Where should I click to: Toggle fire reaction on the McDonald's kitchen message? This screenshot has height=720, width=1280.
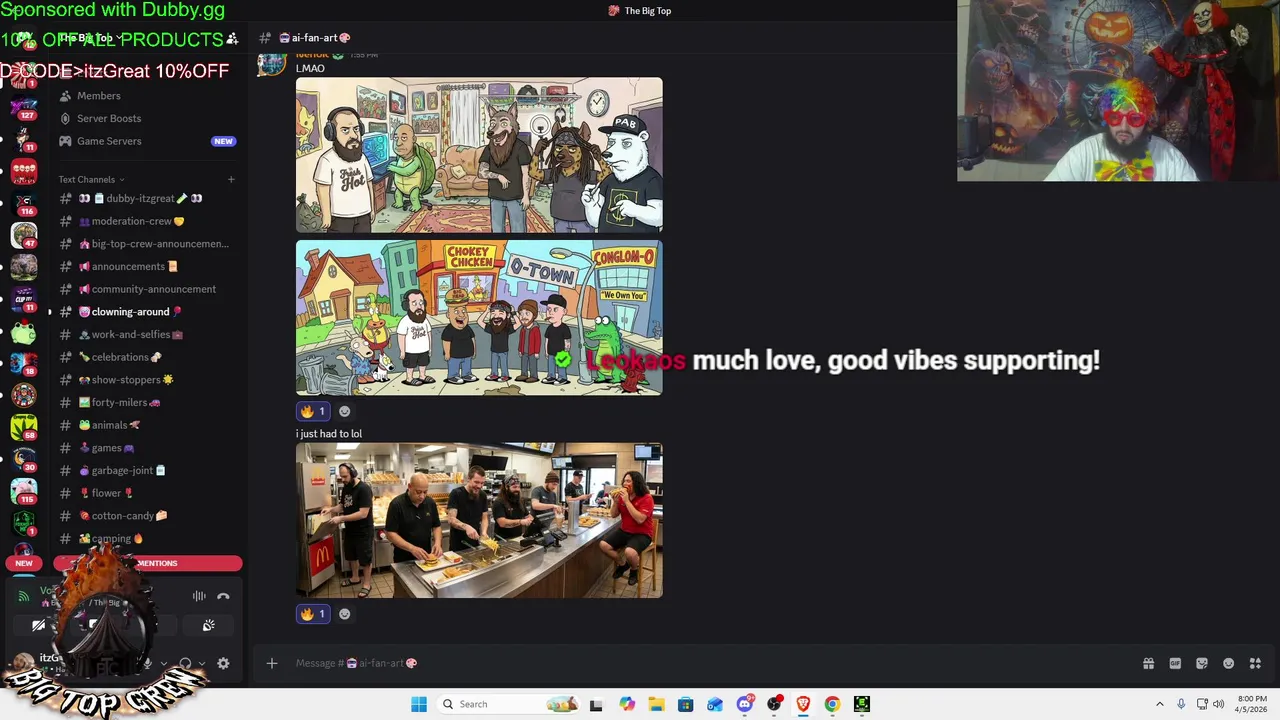click(312, 614)
